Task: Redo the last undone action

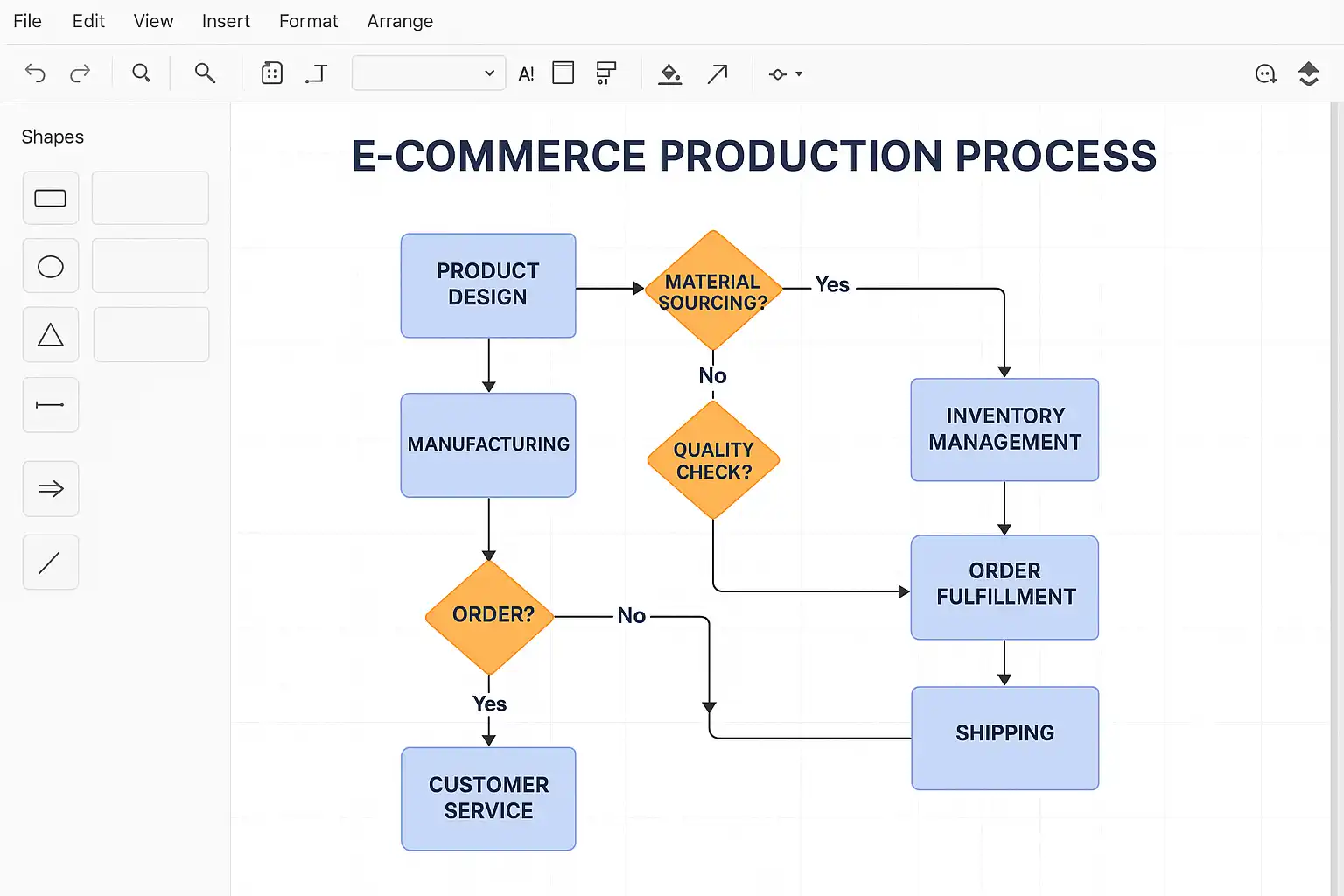Action: [80, 73]
